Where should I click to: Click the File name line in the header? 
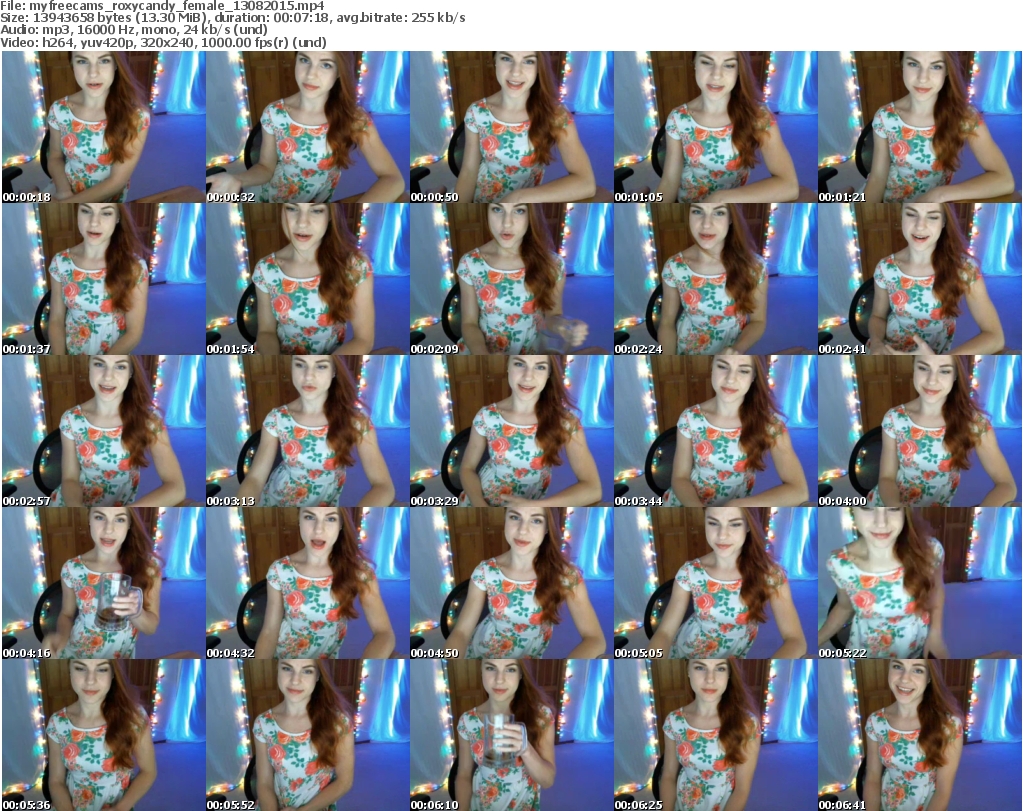(x=162, y=6)
